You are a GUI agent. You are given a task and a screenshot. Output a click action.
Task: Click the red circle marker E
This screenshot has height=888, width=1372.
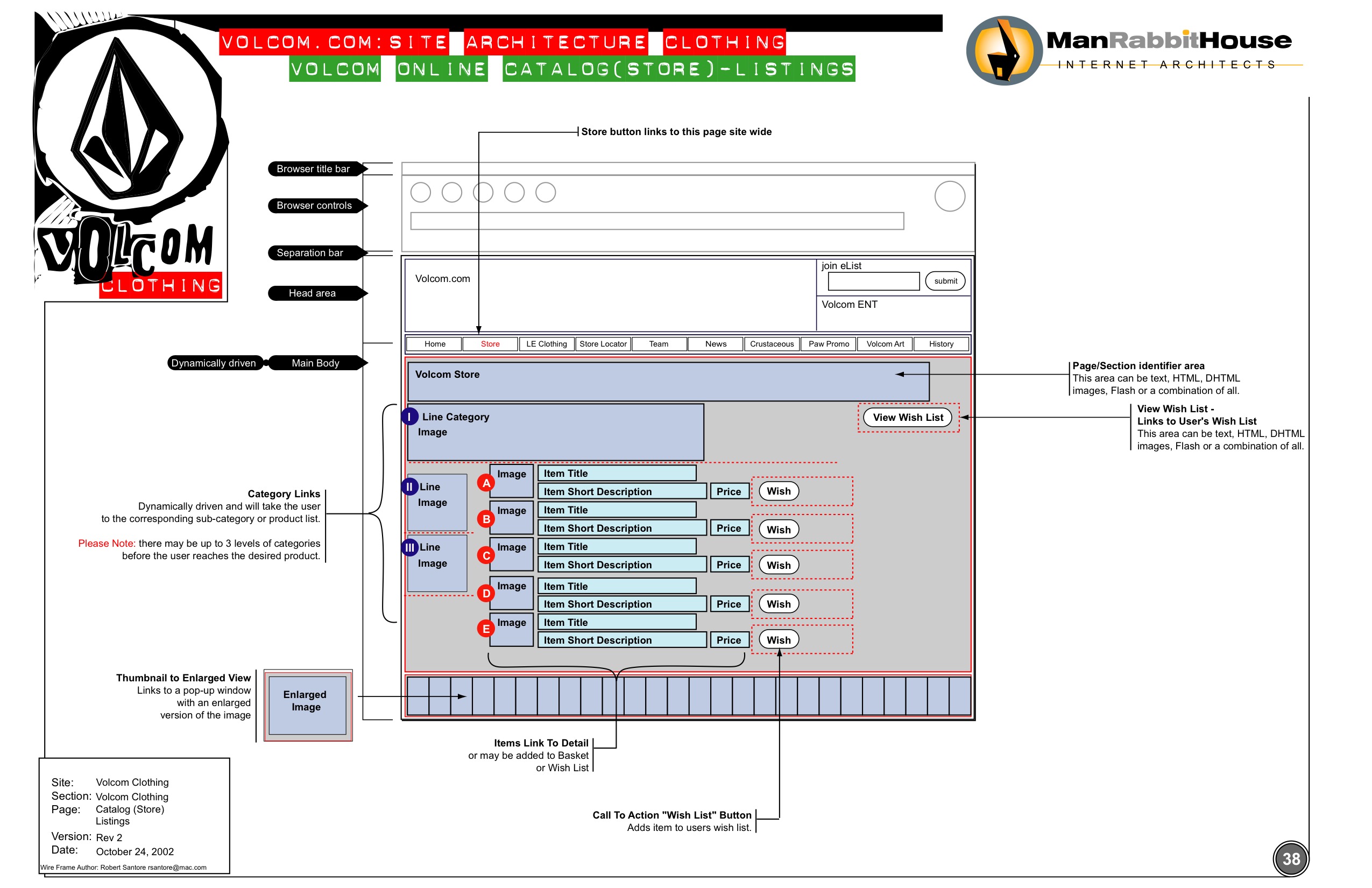point(486,629)
